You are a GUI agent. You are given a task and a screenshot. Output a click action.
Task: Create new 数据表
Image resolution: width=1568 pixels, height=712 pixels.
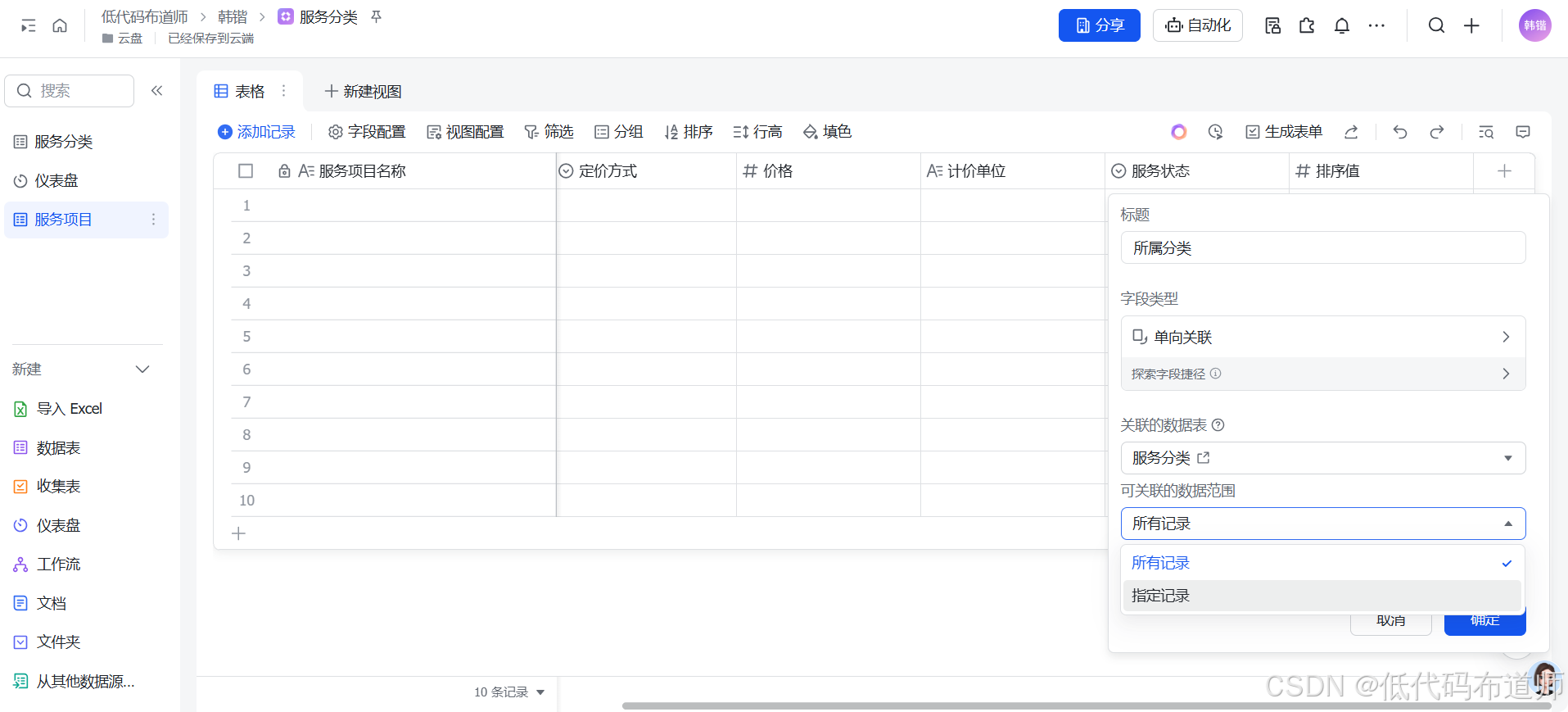(47, 448)
